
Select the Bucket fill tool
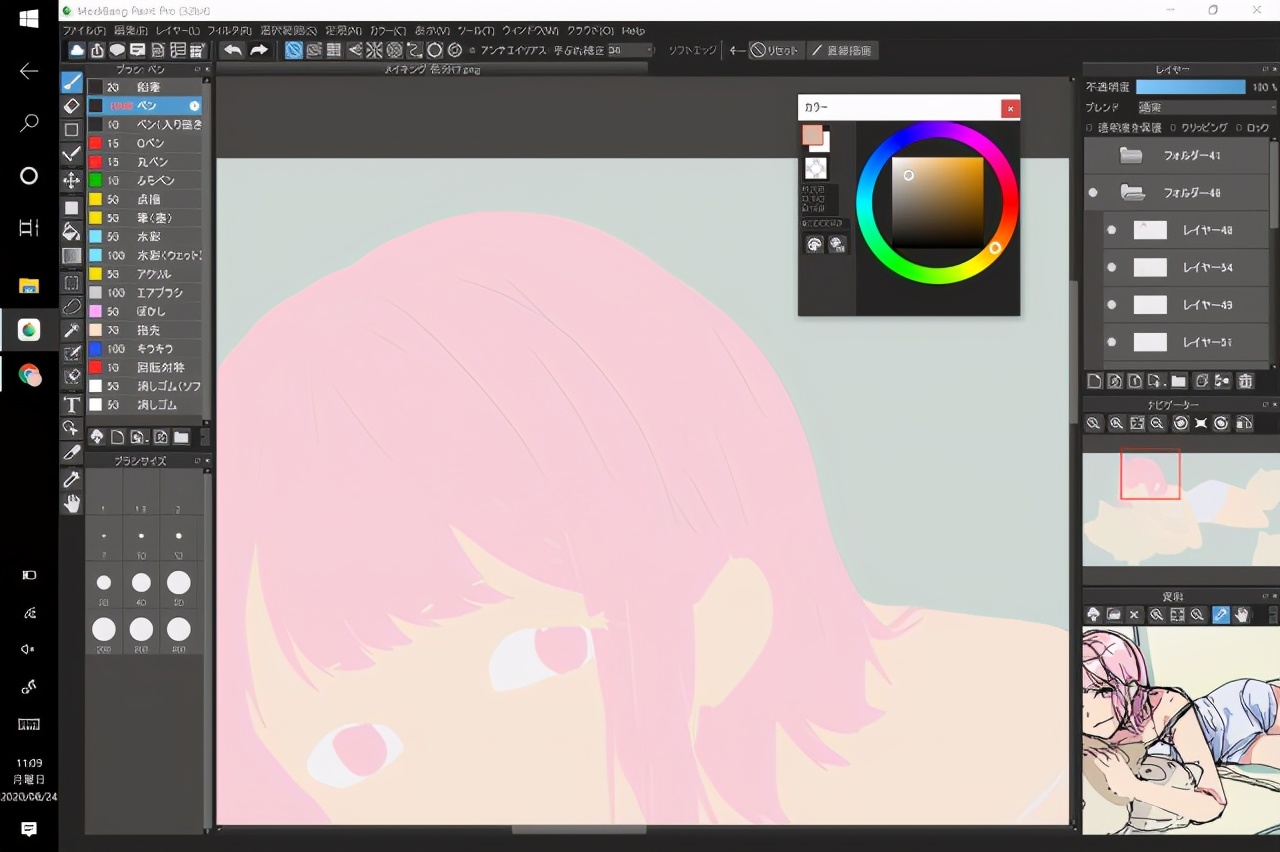(72, 232)
